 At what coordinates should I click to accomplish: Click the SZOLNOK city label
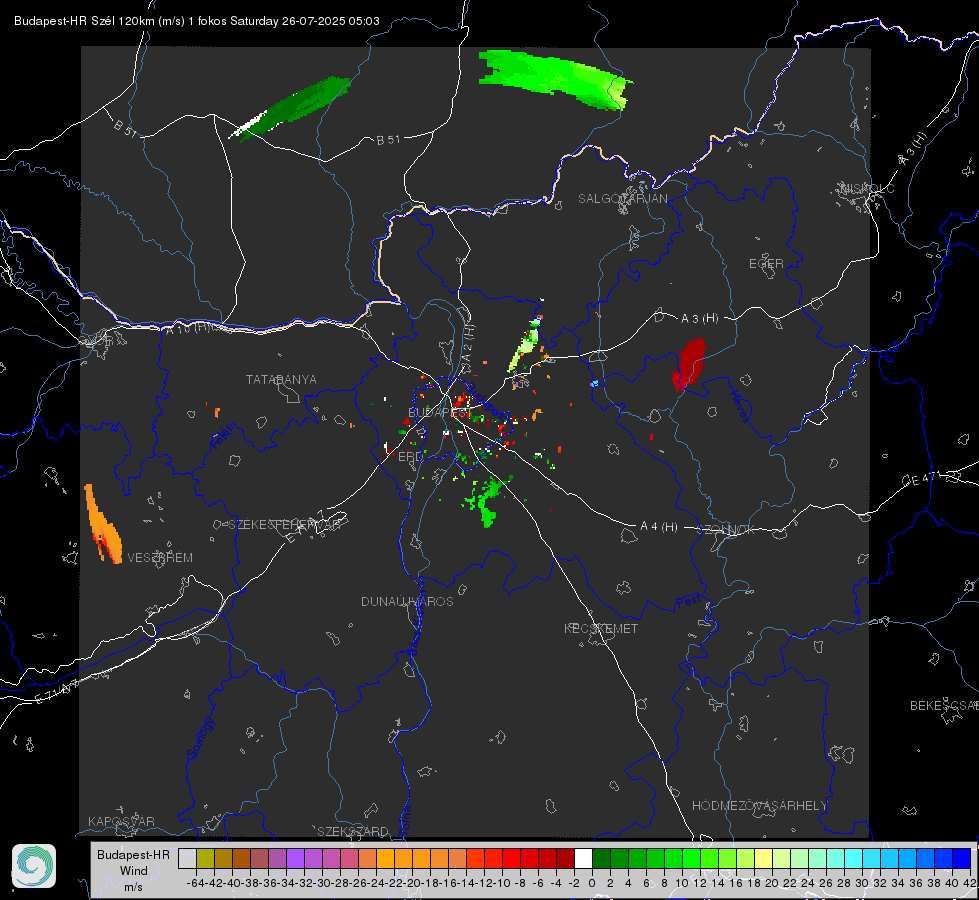726,530
